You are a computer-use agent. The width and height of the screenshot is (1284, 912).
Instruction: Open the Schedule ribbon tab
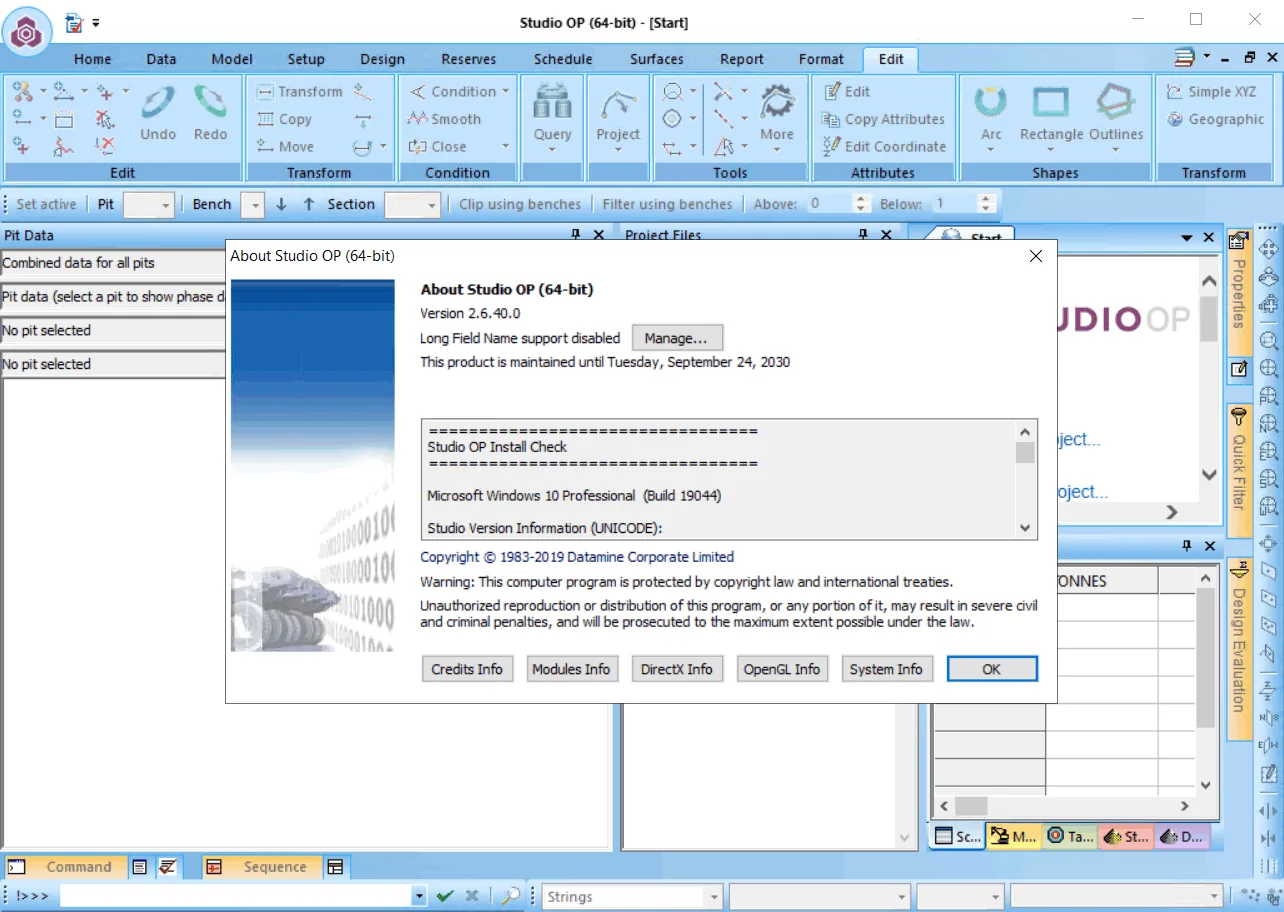(x=563, y=59)
